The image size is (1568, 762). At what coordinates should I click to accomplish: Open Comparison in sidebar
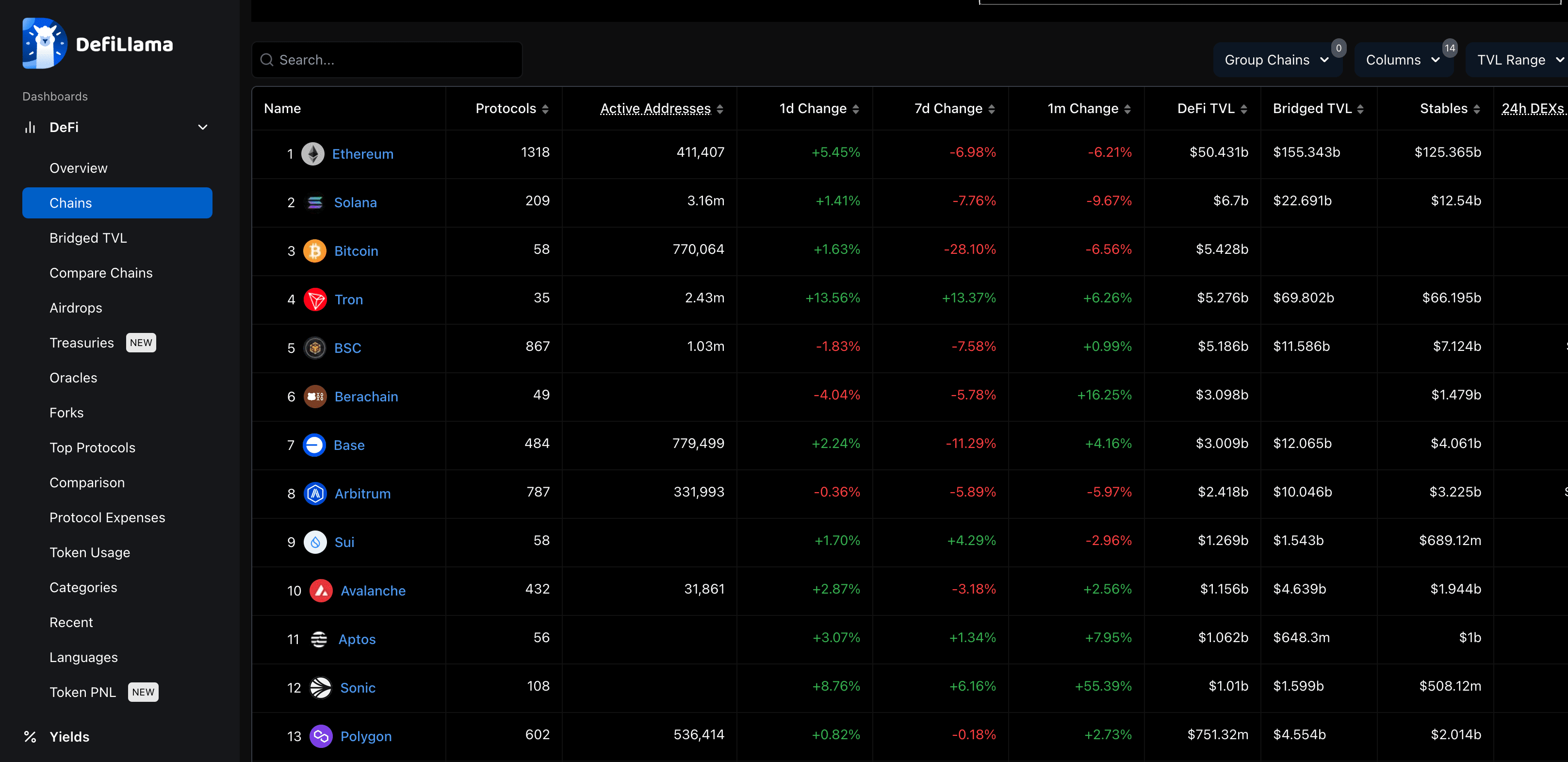[87, 482]
